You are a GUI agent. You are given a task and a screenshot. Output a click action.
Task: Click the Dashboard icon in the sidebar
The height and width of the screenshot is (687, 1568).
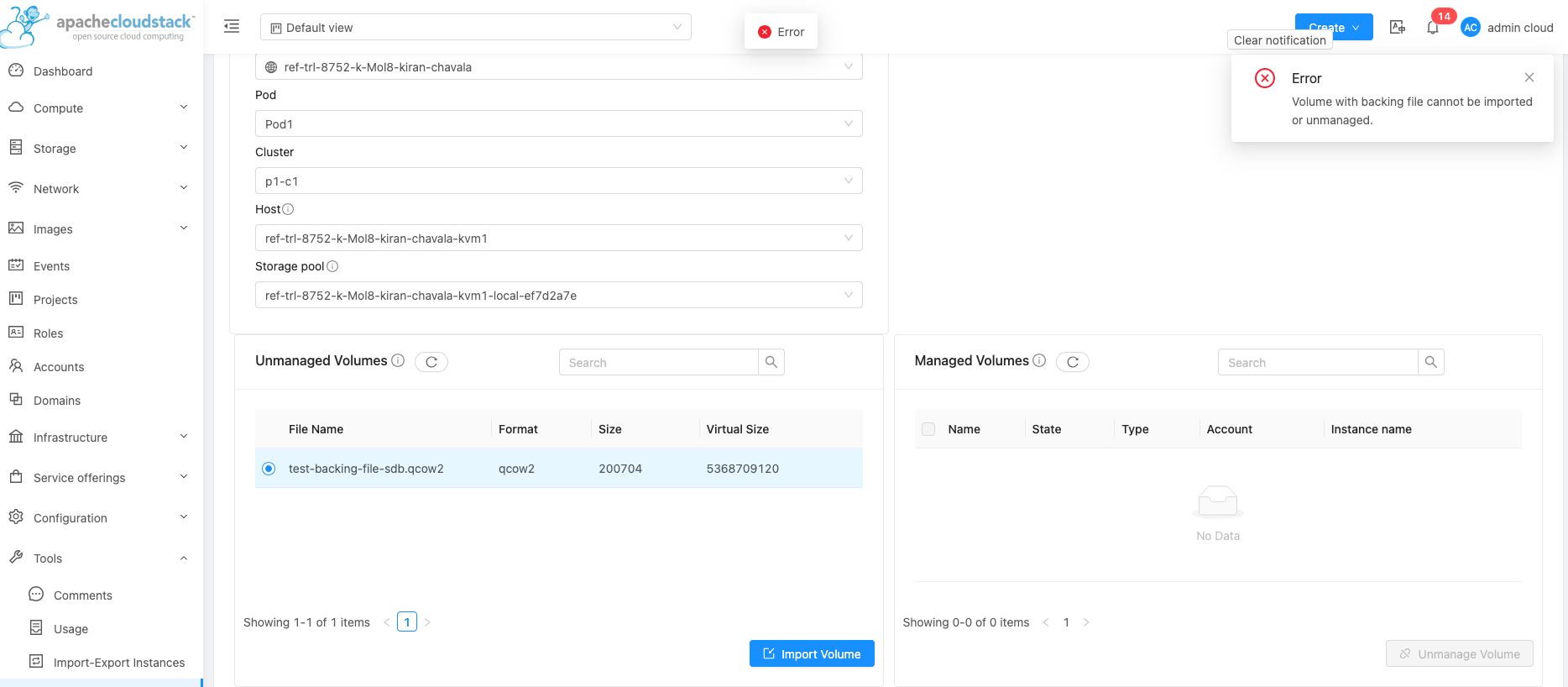(x=16, y=71)
